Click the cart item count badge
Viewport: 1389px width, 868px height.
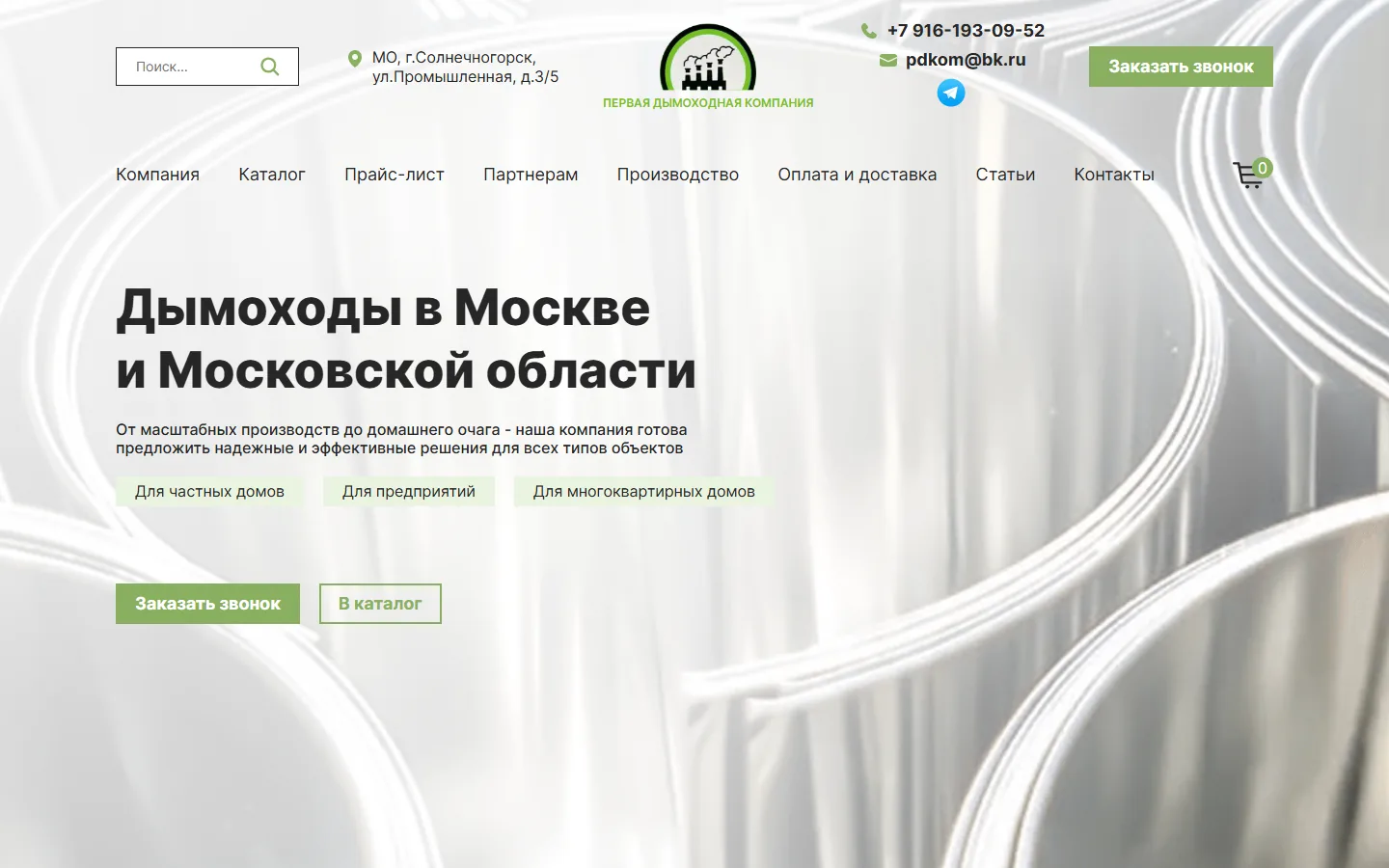click(1262, 168)
